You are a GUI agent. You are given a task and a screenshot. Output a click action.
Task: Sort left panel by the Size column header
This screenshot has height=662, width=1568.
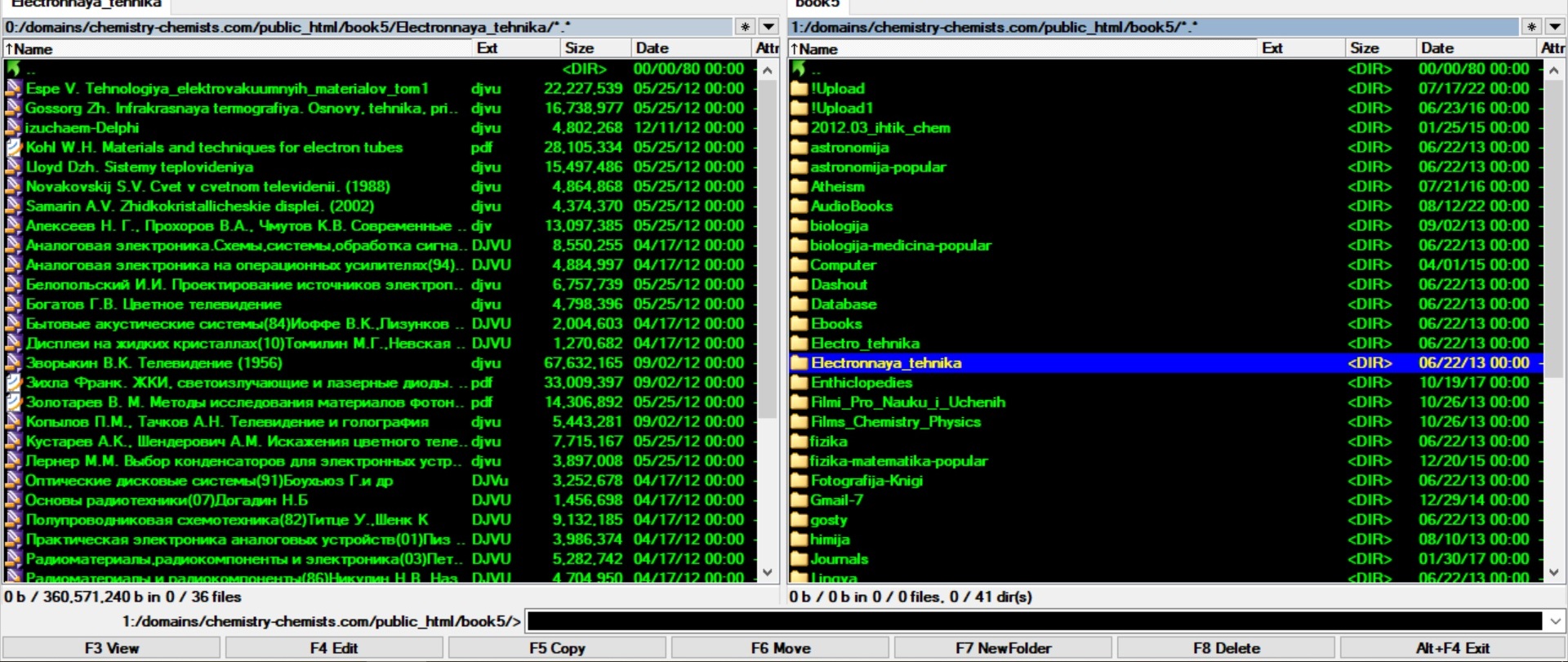[x=580, y=48]
